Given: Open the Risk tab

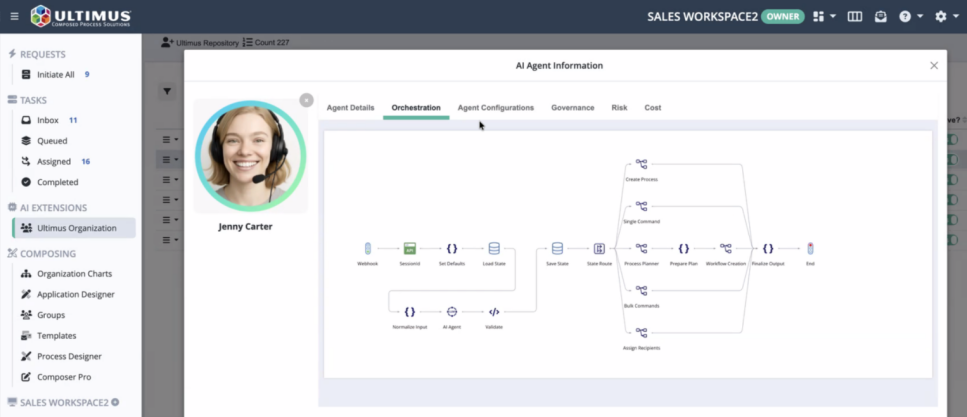Looking at the screenshot, I should click(x=619, y=107).
